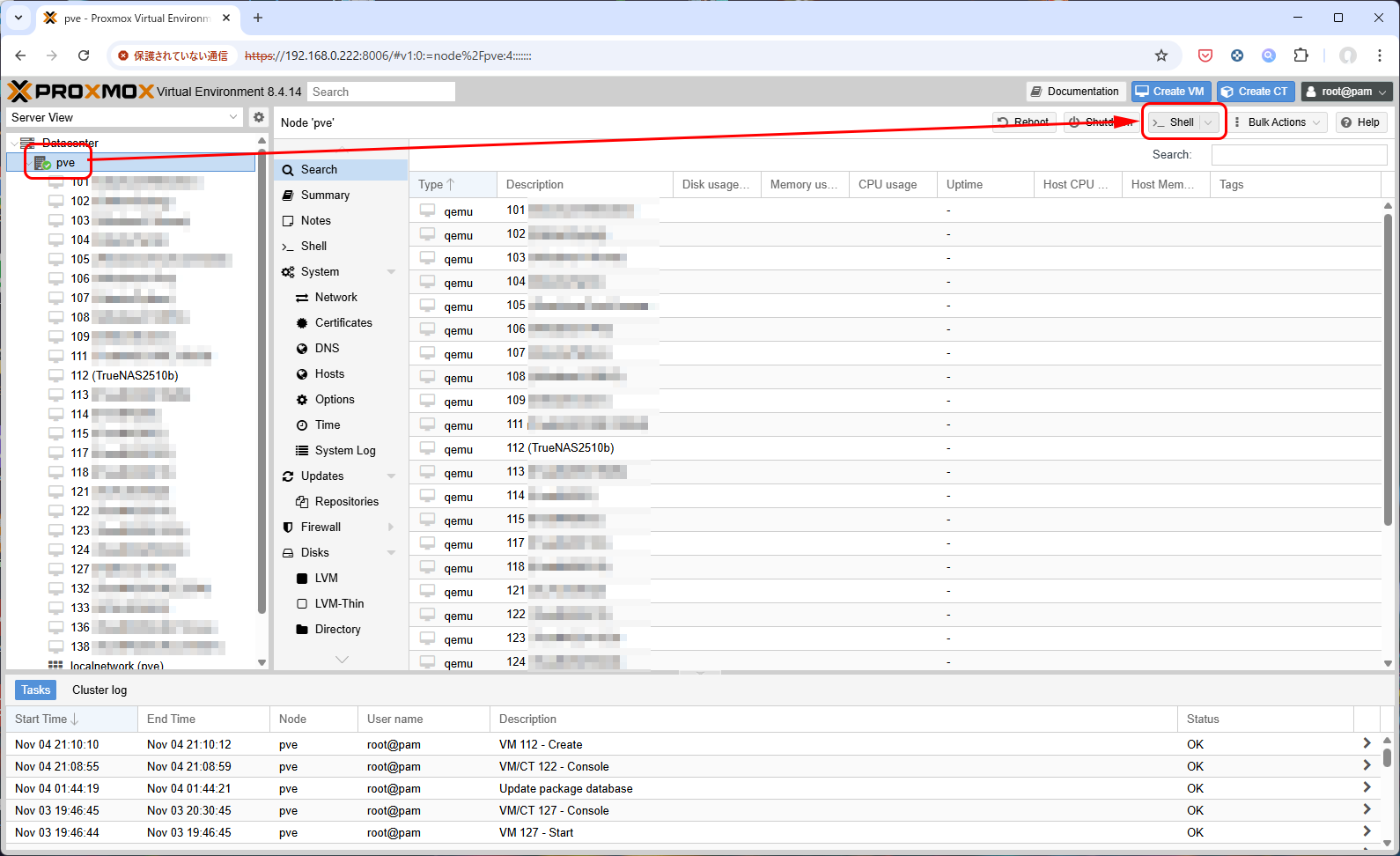Viewport: 1400px width, 856px height.
Task: Click the node Search input field
Action: pos(1299,155)
